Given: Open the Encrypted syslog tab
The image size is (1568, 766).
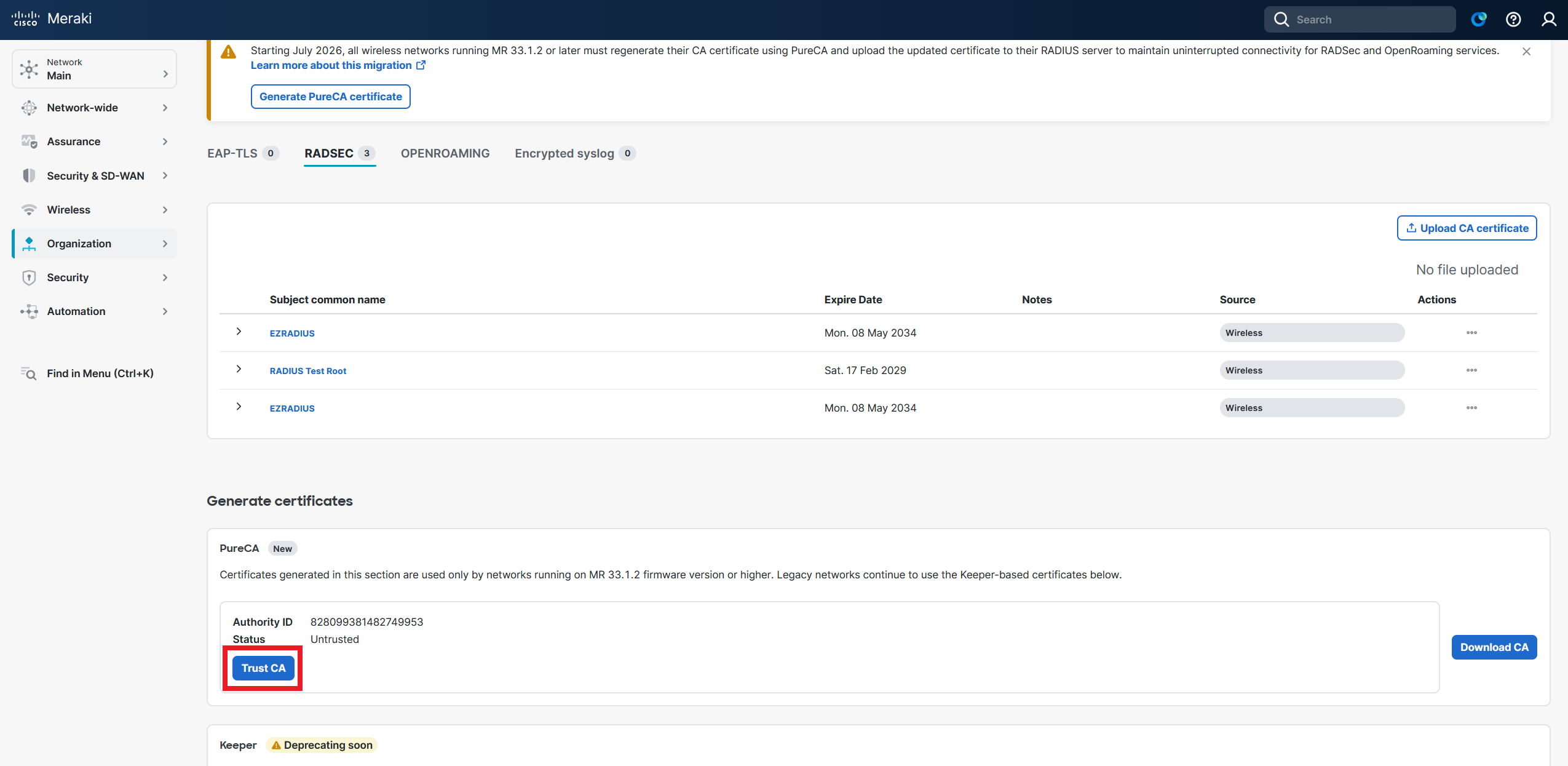Looking at the screenshot, I should coord(575,154).
